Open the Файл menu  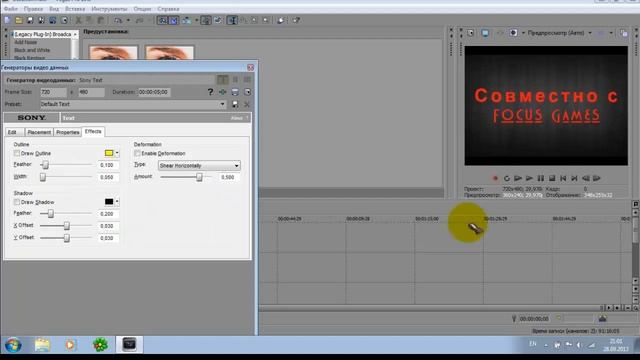[x=11, y=9]
